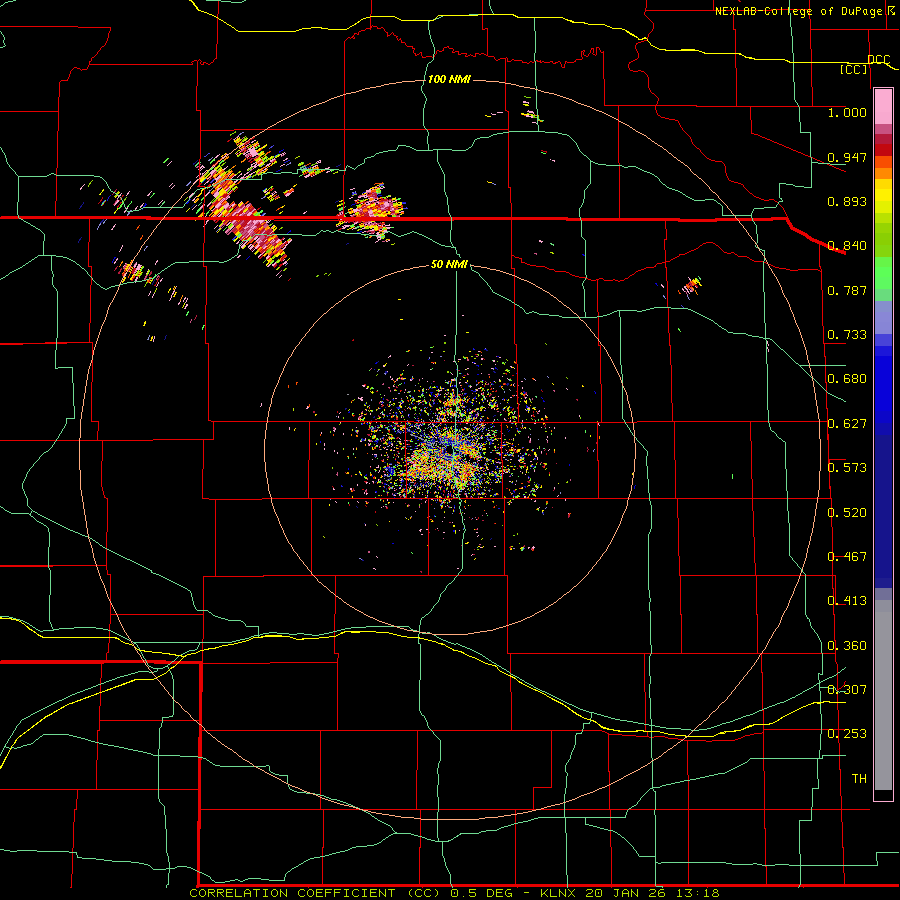Click the CORRELATION COEFFICIENT (CC) caption text

point(317,893)
